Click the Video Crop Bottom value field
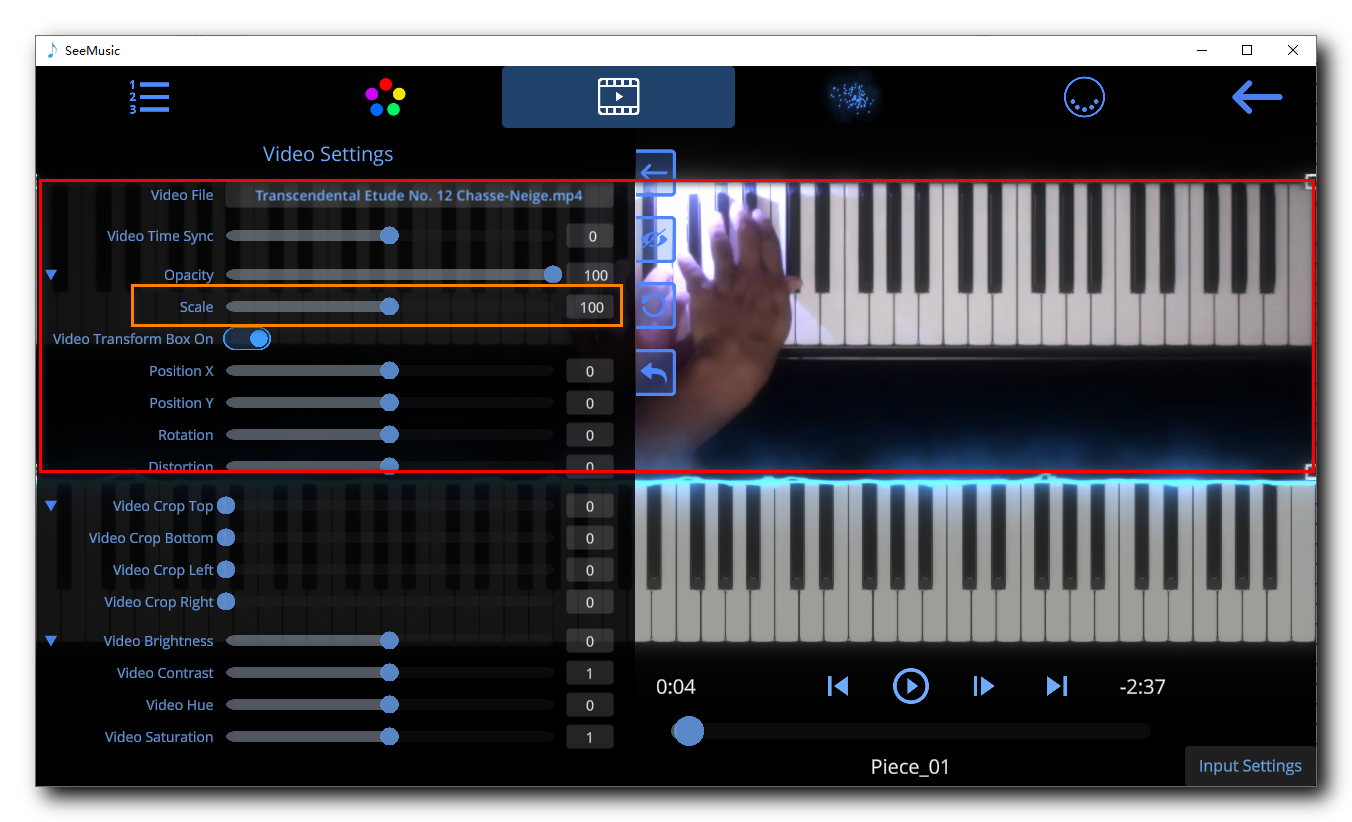1352x822 pixels. [590, 538]
